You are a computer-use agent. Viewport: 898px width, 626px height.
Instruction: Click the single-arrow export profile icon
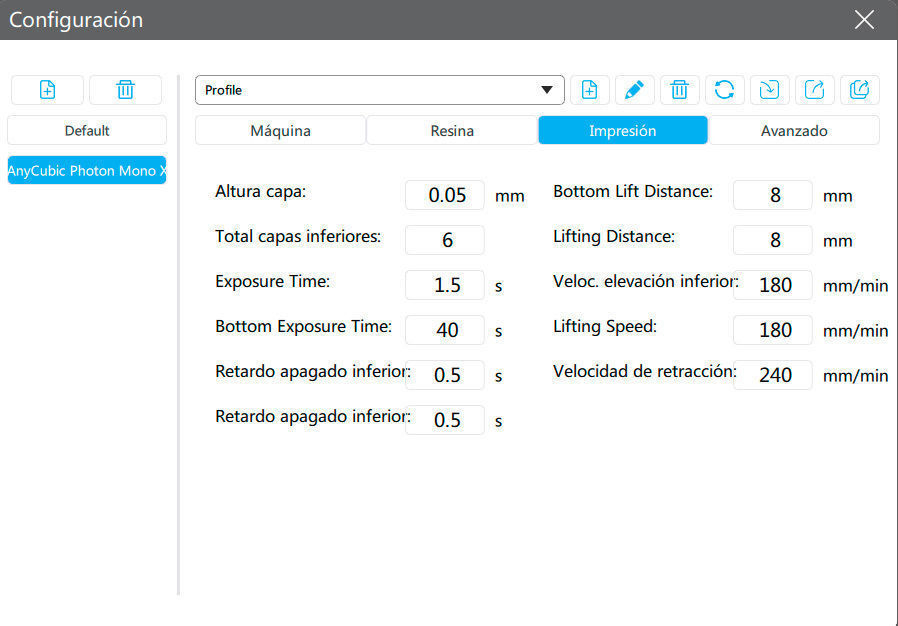(x=814, y=90)
